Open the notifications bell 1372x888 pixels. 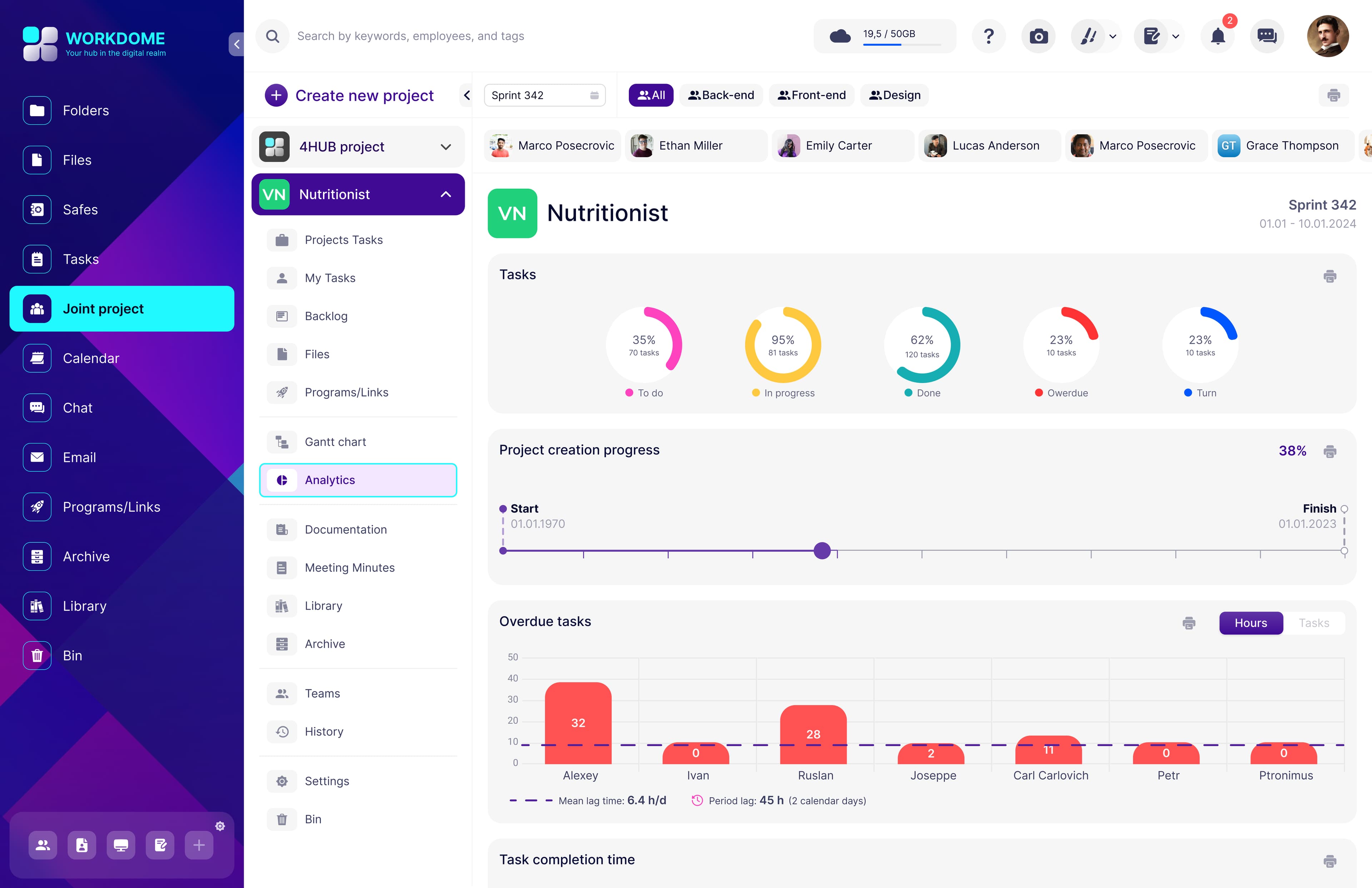1218,36
